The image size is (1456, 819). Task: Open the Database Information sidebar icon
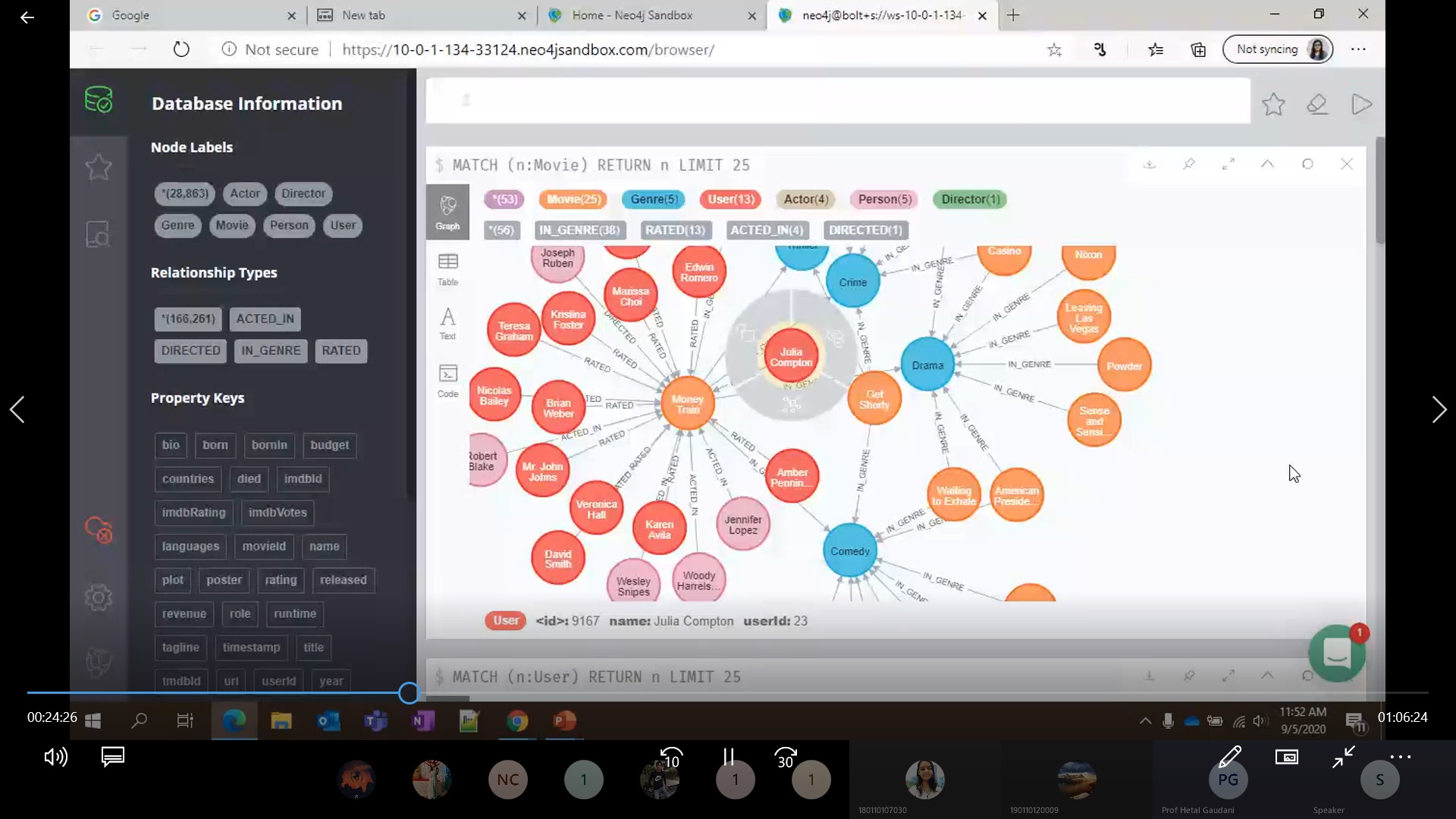(x=99, y=100)
